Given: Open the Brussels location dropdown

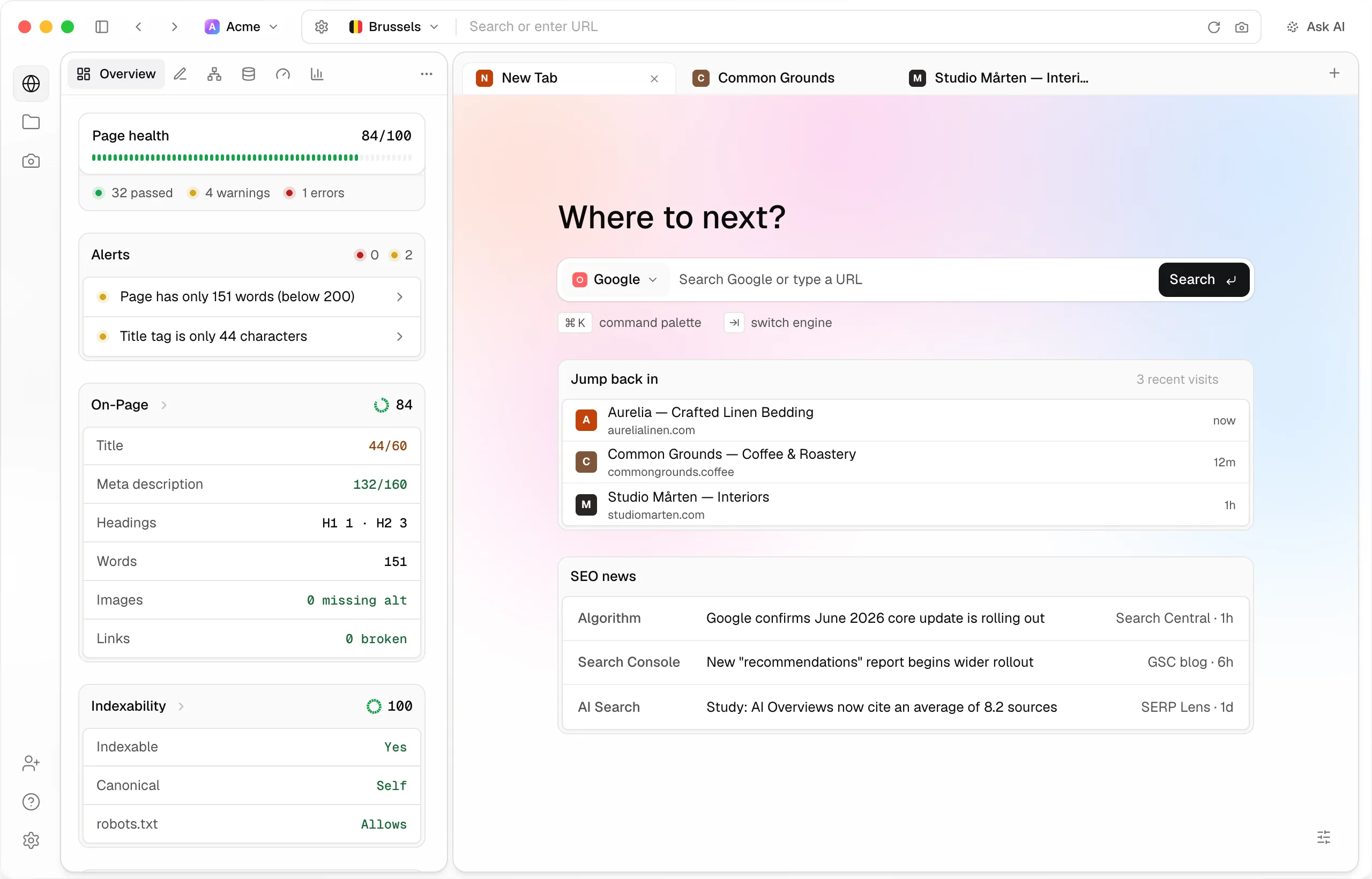Looking at the screenshot, I should (394, 27).
